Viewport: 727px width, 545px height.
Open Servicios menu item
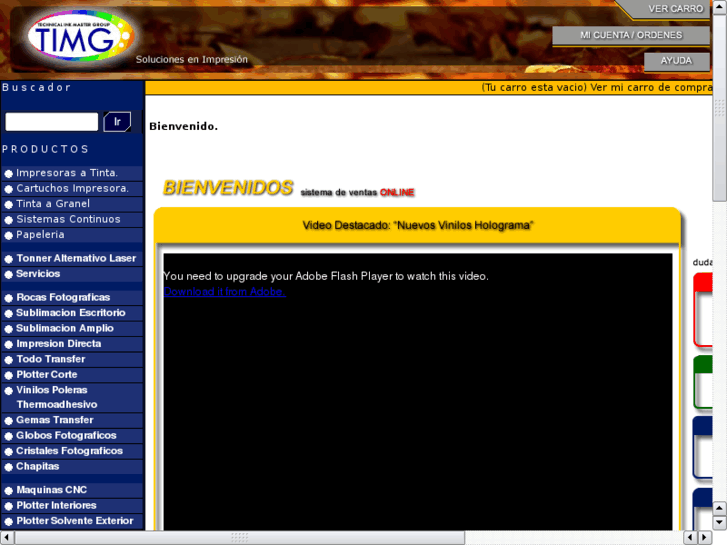[x=38, y=274]
